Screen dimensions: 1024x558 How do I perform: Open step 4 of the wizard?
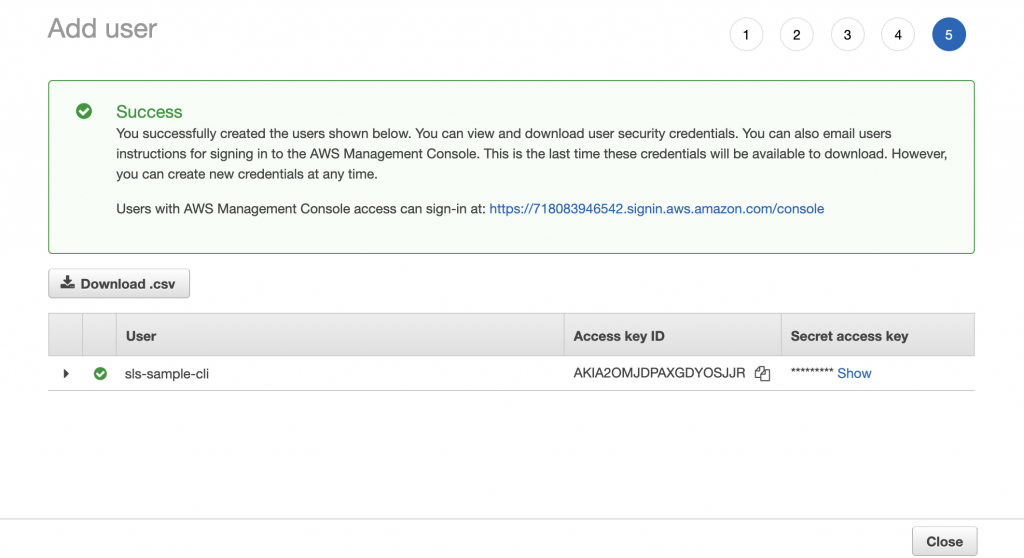[898, 35]
